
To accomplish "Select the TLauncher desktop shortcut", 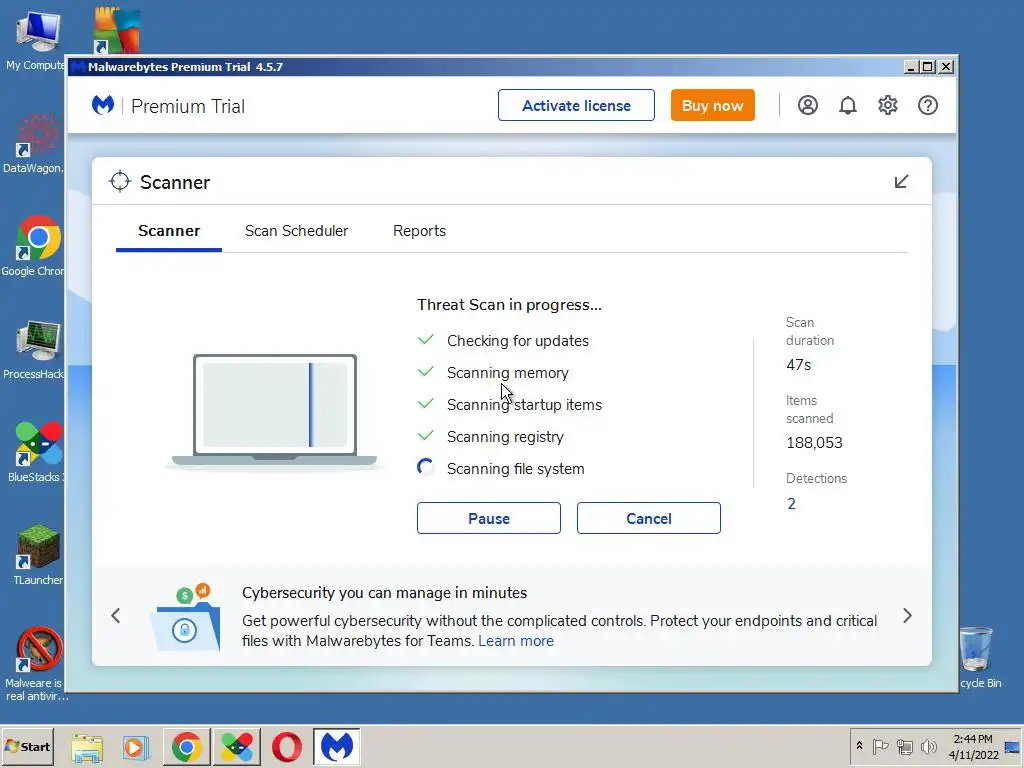I will tap(37, 555).
